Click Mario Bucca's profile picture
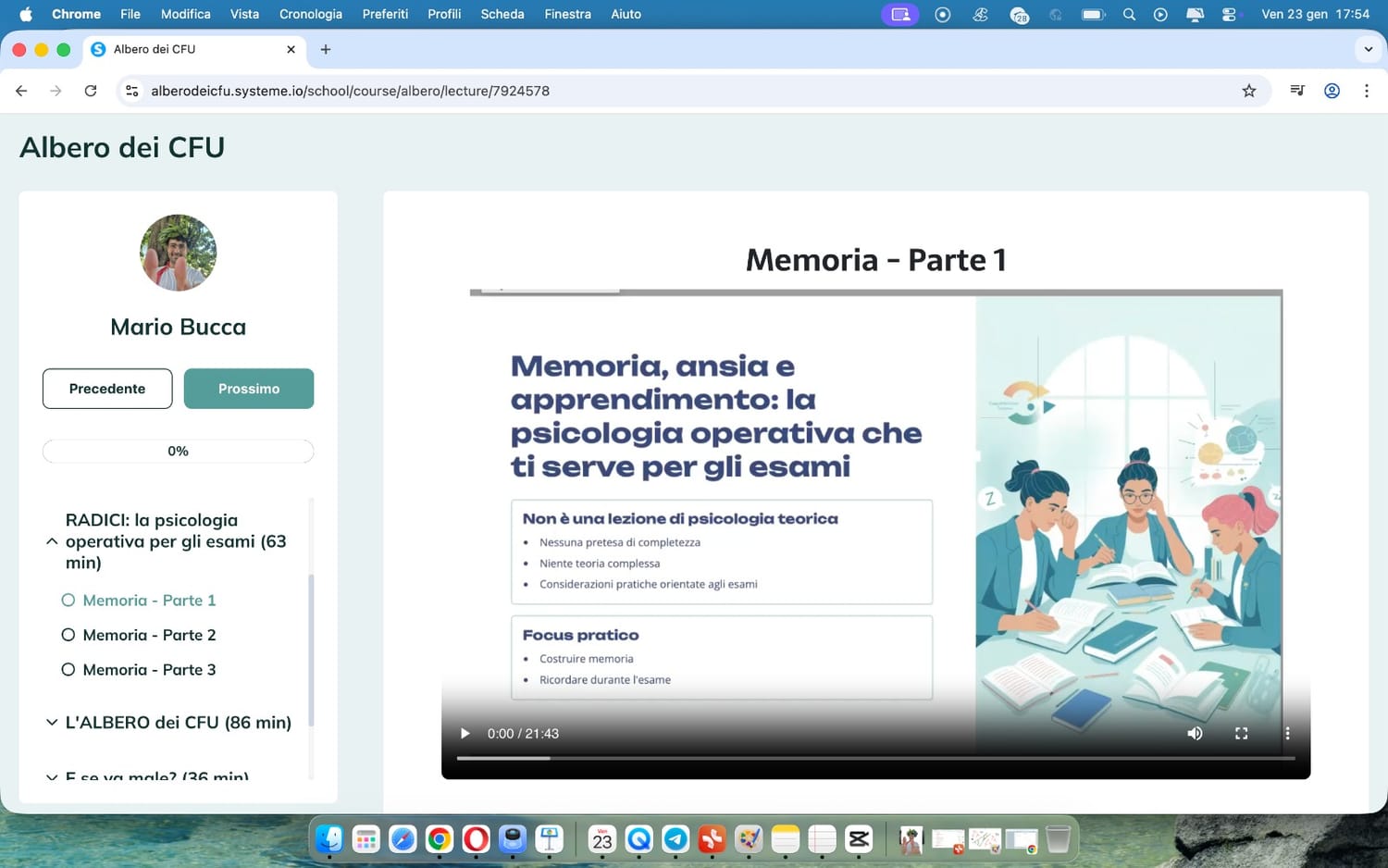Screen dimensions: 1388x868 (x=178, y=253)
